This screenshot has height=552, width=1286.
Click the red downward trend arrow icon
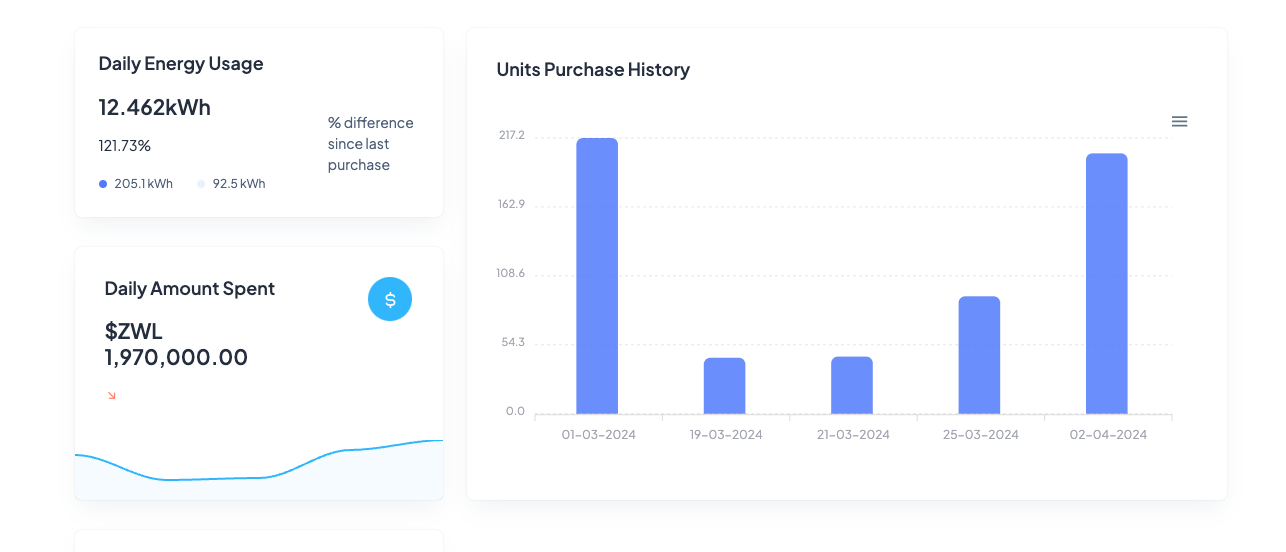112,396
